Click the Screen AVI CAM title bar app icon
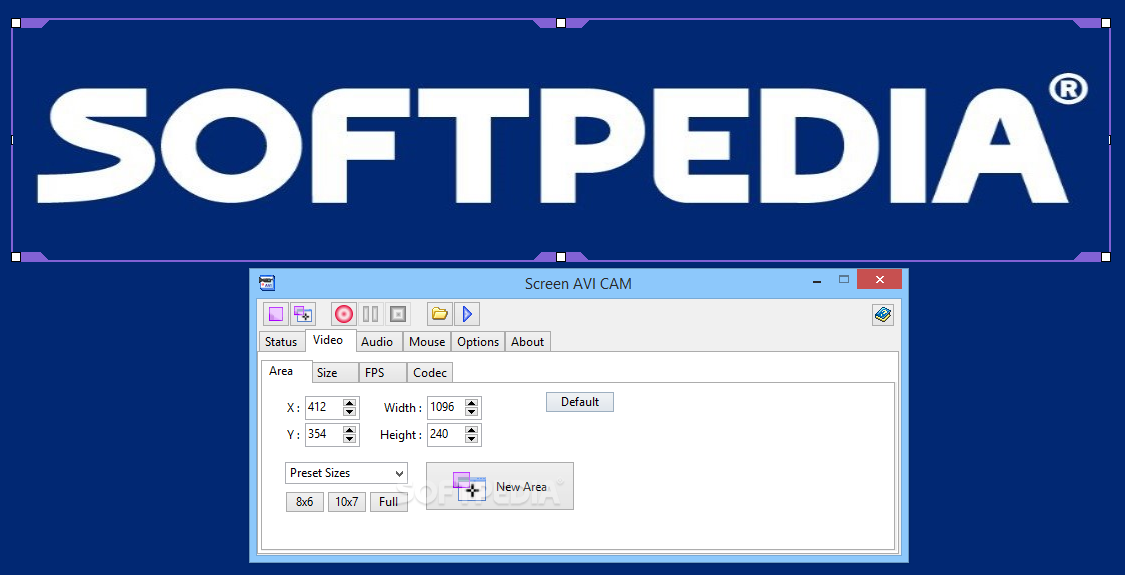The width and height of the screenshot is (1125, 575). point(267,283)
